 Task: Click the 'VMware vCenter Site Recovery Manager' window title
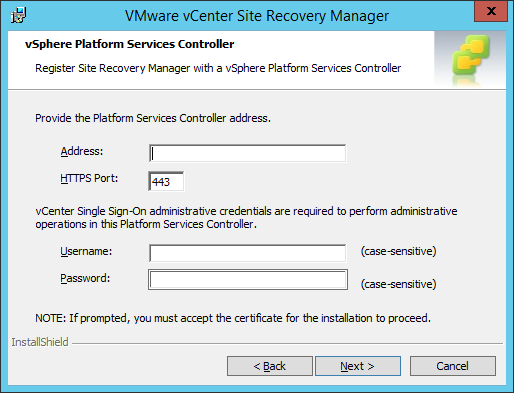[x=257, y=16]
